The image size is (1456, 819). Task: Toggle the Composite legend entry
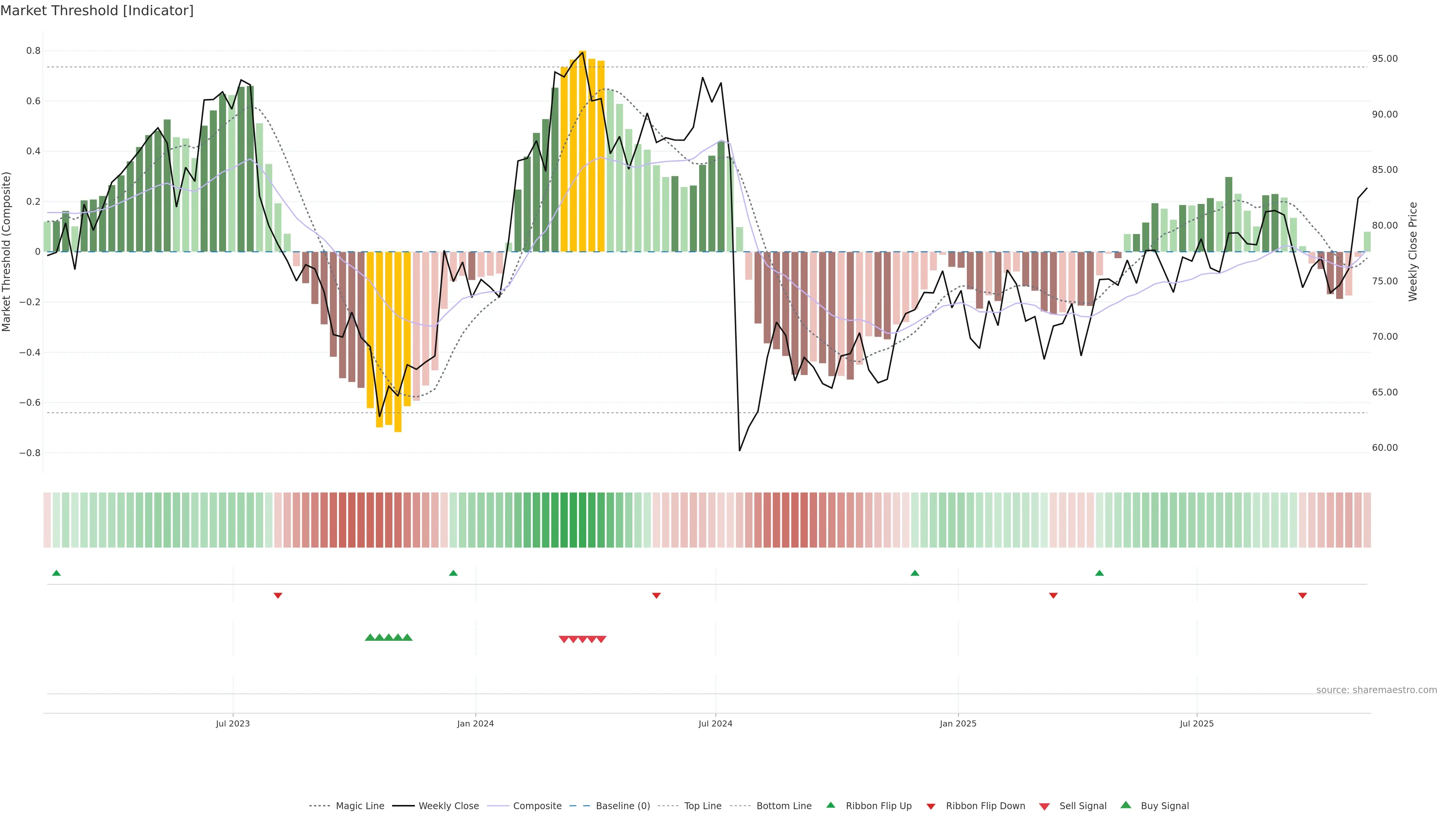pyautogui.click(x=537, y=806)
